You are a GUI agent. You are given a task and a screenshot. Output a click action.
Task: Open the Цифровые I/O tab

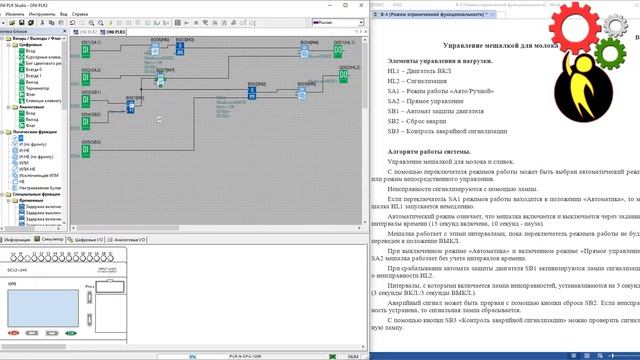86,240
